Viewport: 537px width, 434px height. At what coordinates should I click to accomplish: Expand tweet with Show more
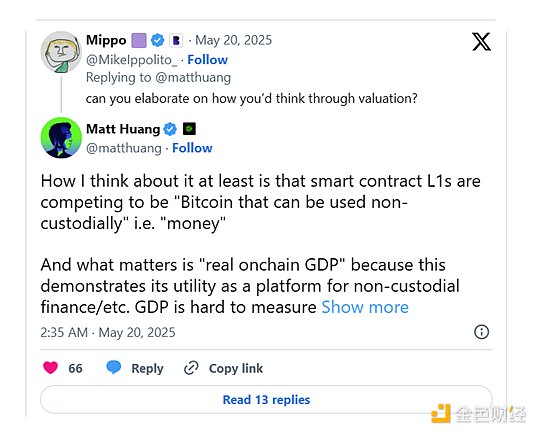click(x=365, y=307)
